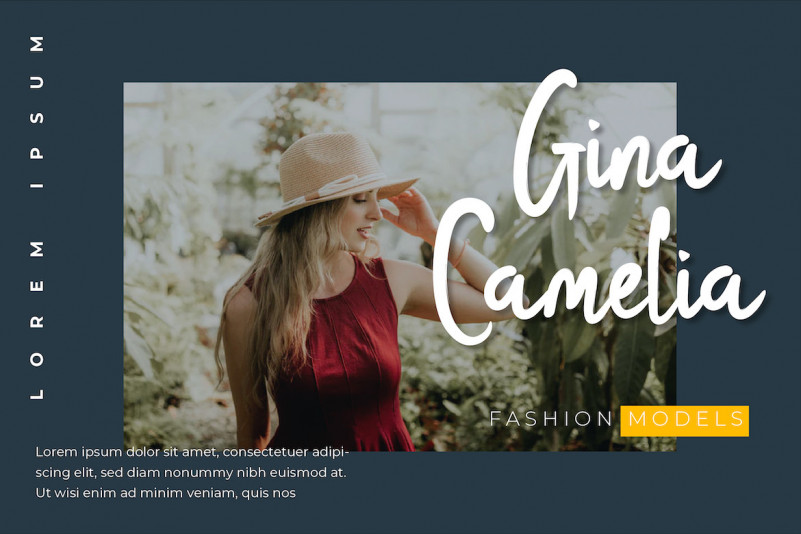Viewport: 801px width, 534px height.
Task: Click the yellow MODELS label
Action: click(685, 421)
